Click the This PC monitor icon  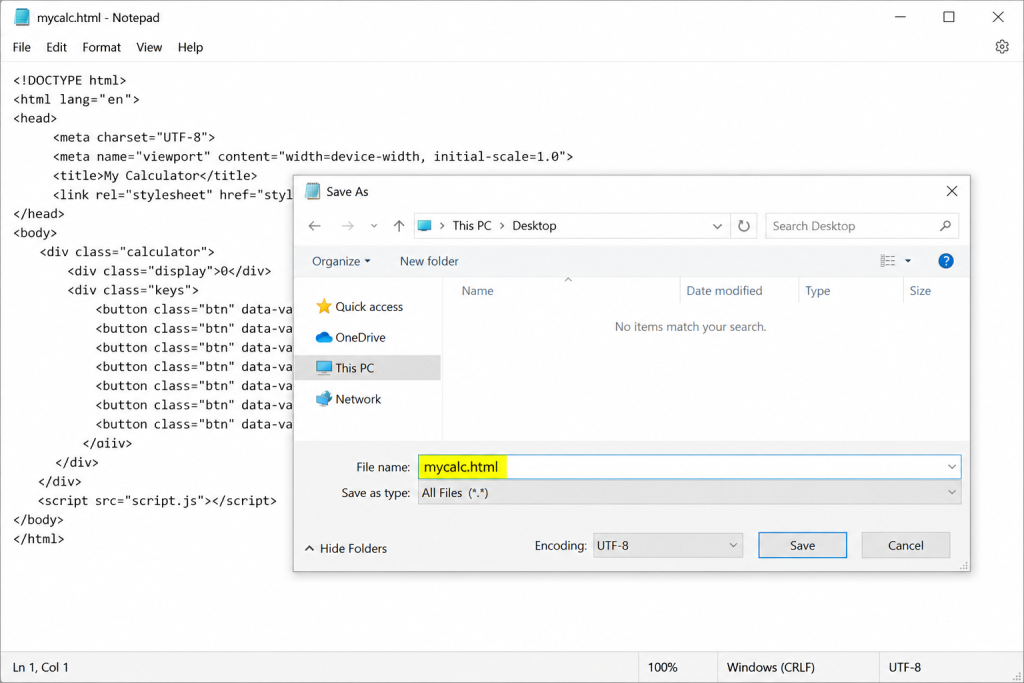pyautogui.click(x=324, y=368)
